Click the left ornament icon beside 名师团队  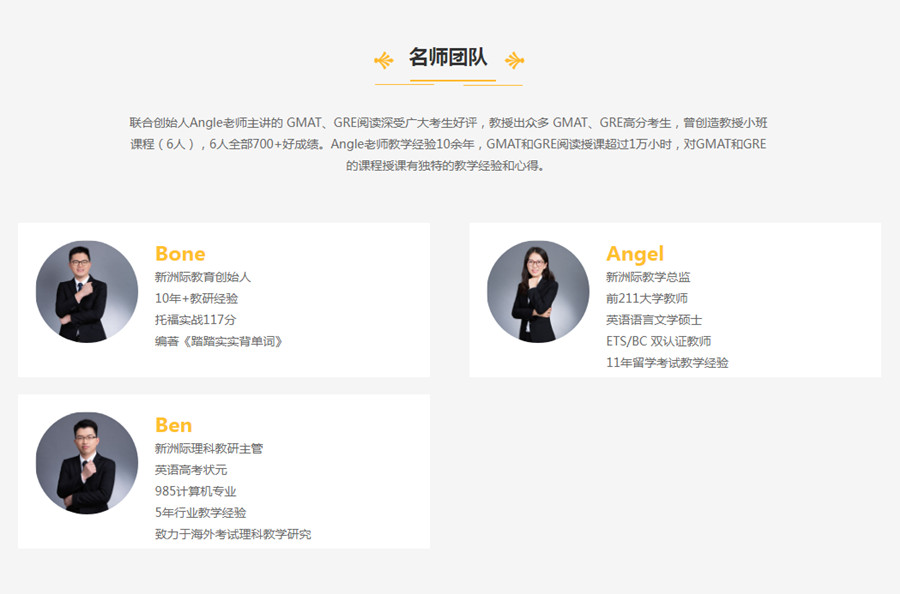383,60
